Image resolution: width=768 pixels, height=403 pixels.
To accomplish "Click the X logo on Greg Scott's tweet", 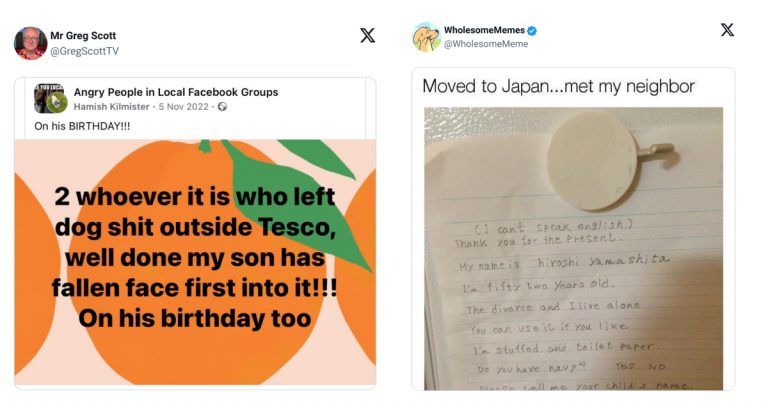I will click(367, 35).
